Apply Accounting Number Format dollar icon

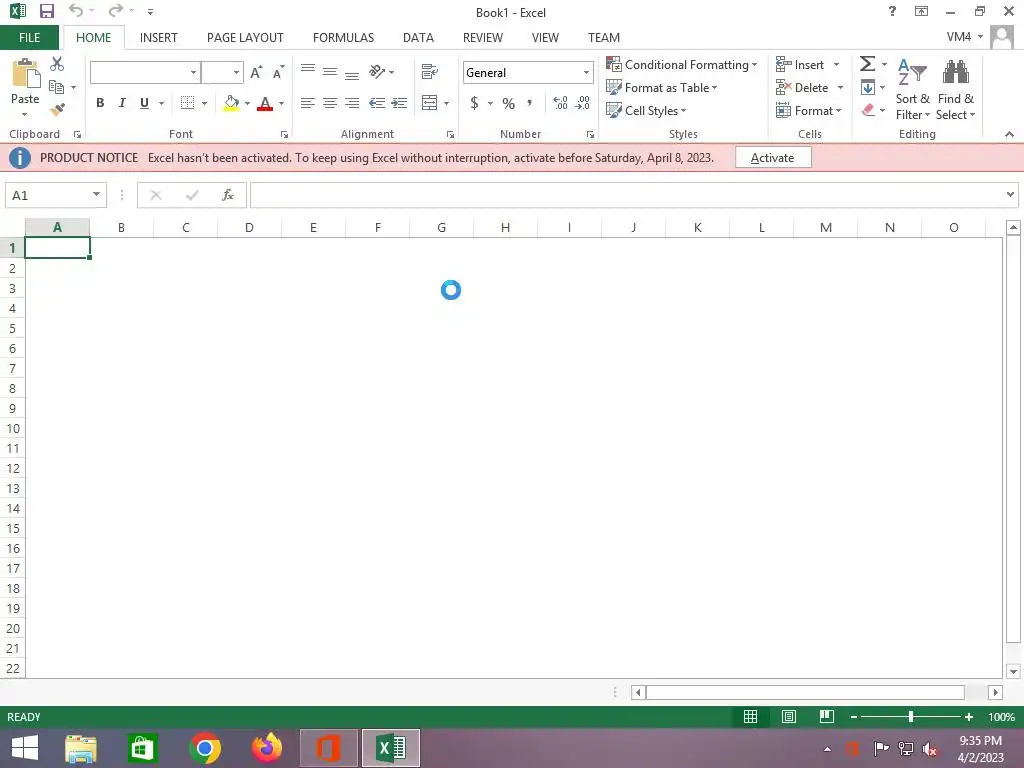coord(474,103)
